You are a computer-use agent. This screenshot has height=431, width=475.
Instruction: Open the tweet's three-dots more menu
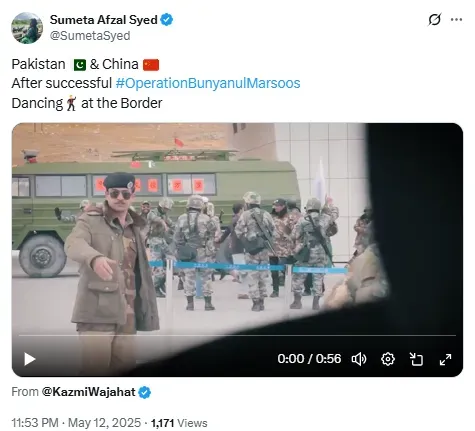pyautogui.click(x=456, y=20)
